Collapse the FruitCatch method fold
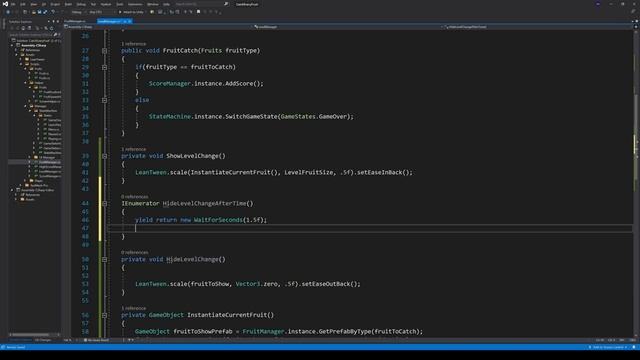Screen dimensions: 640x360 tap(104, 51)
